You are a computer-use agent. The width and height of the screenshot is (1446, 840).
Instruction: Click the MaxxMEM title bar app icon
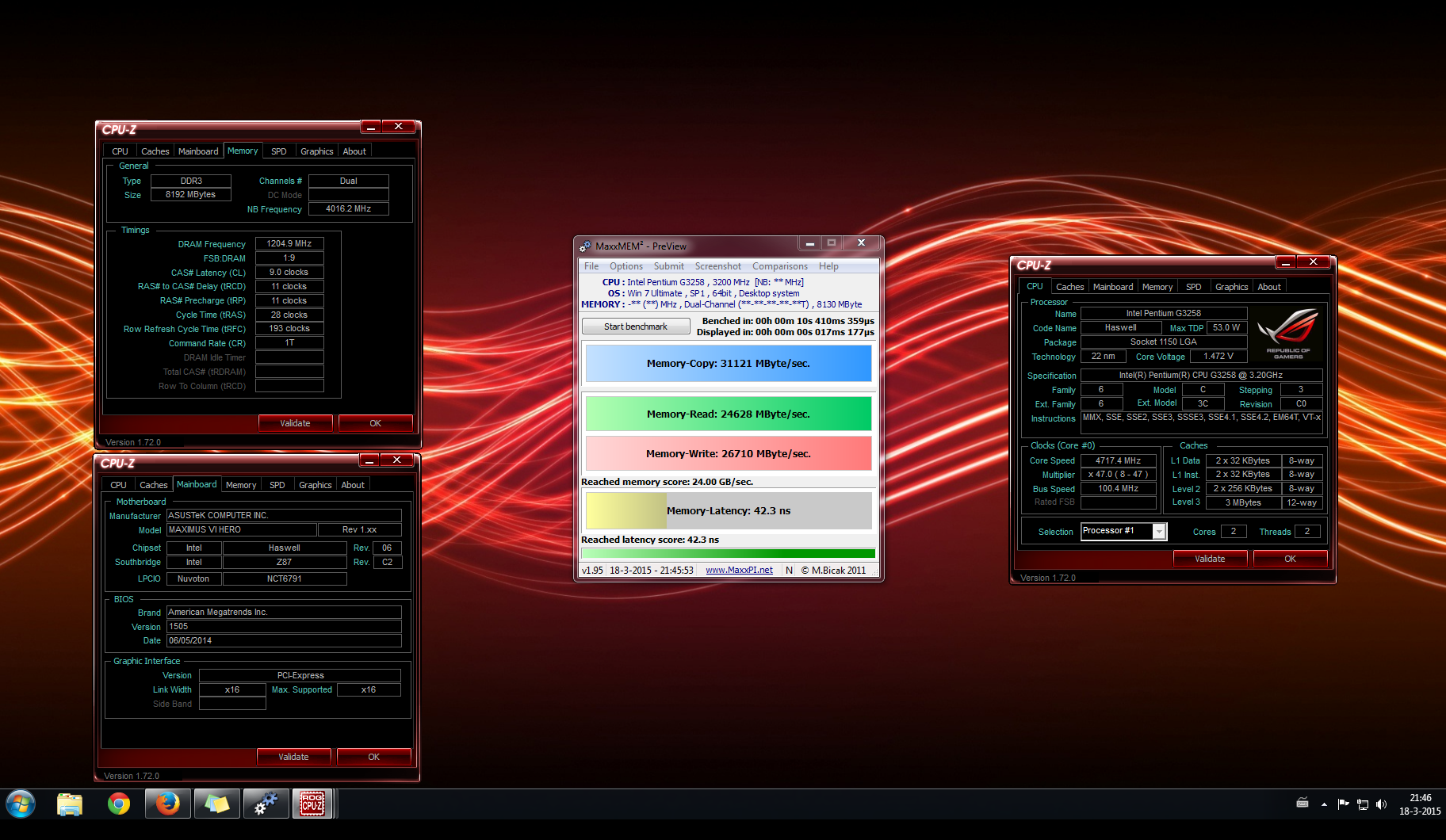(586, 246)
